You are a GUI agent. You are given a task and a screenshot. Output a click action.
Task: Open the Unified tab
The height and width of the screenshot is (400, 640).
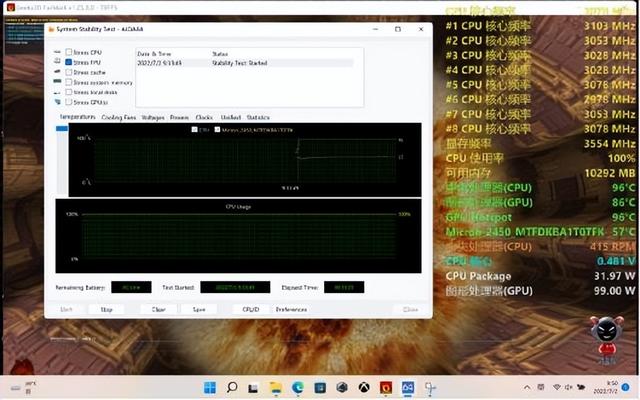231,118
